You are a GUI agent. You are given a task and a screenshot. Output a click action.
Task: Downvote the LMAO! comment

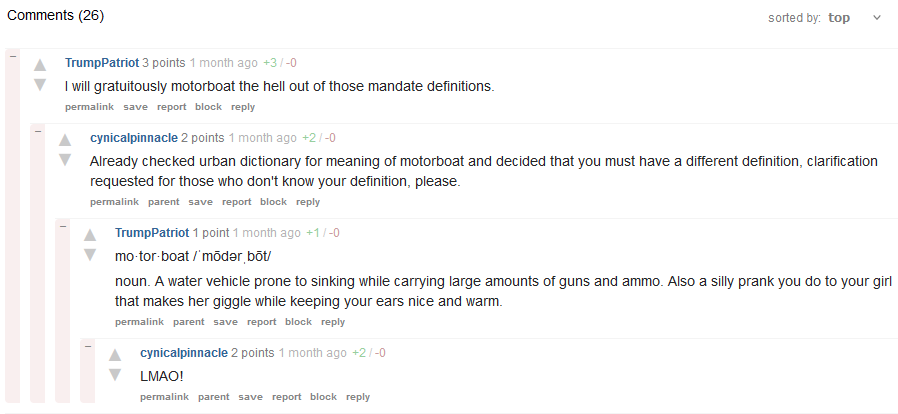tap(115, 375)
